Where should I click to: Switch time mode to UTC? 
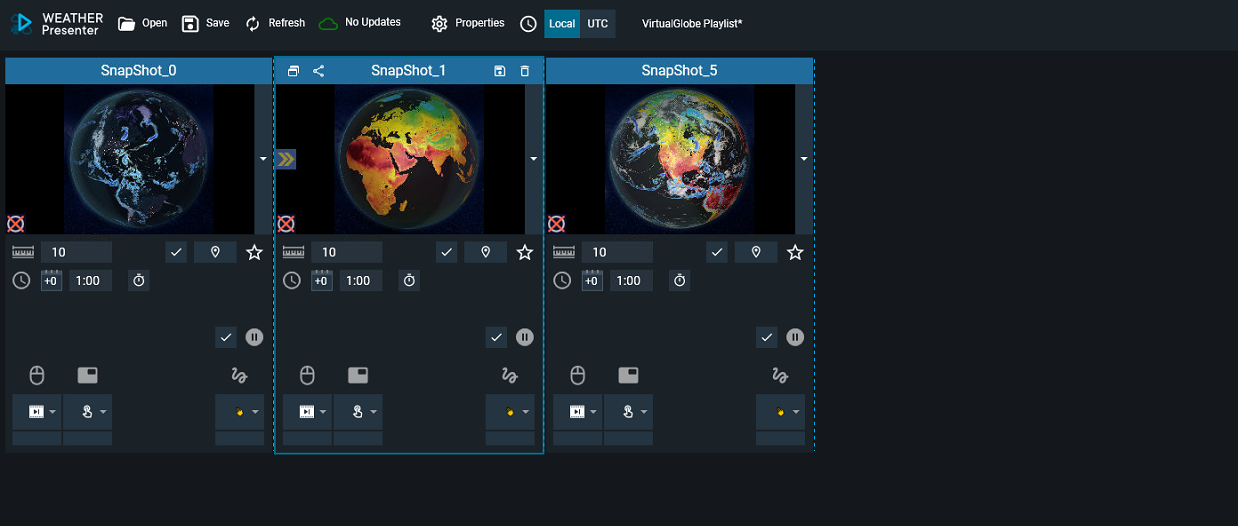click(597, 24)
